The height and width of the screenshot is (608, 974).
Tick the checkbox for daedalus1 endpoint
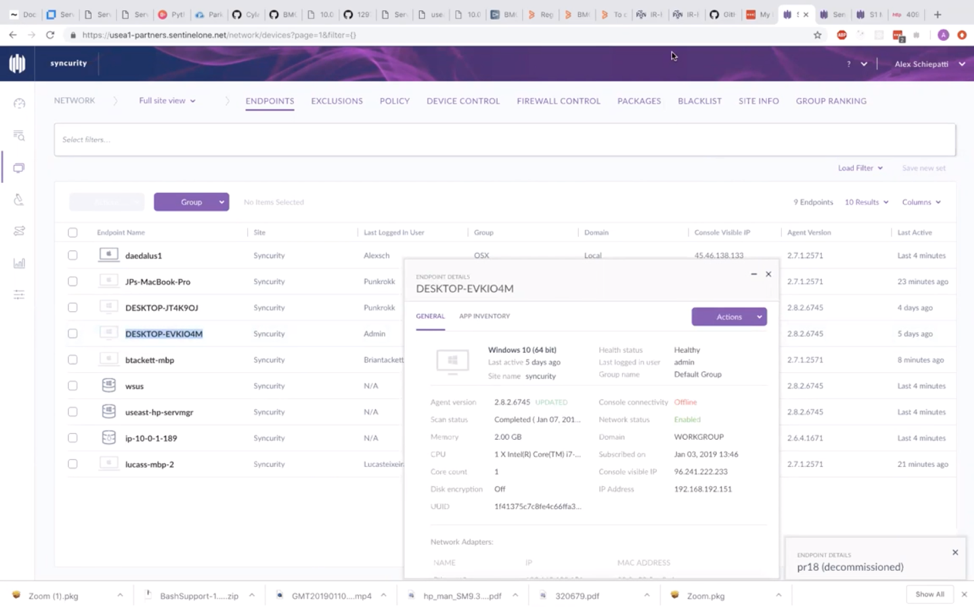click(73, 256)
